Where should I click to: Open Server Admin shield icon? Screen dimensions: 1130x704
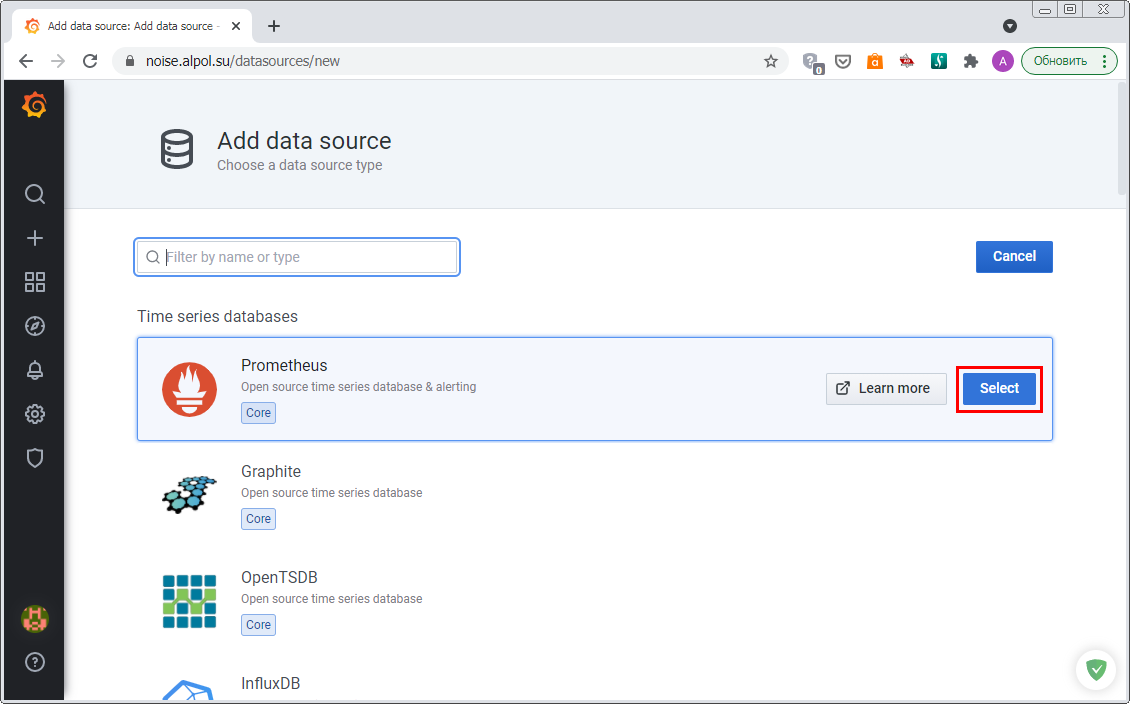click(x=35, y=458)
